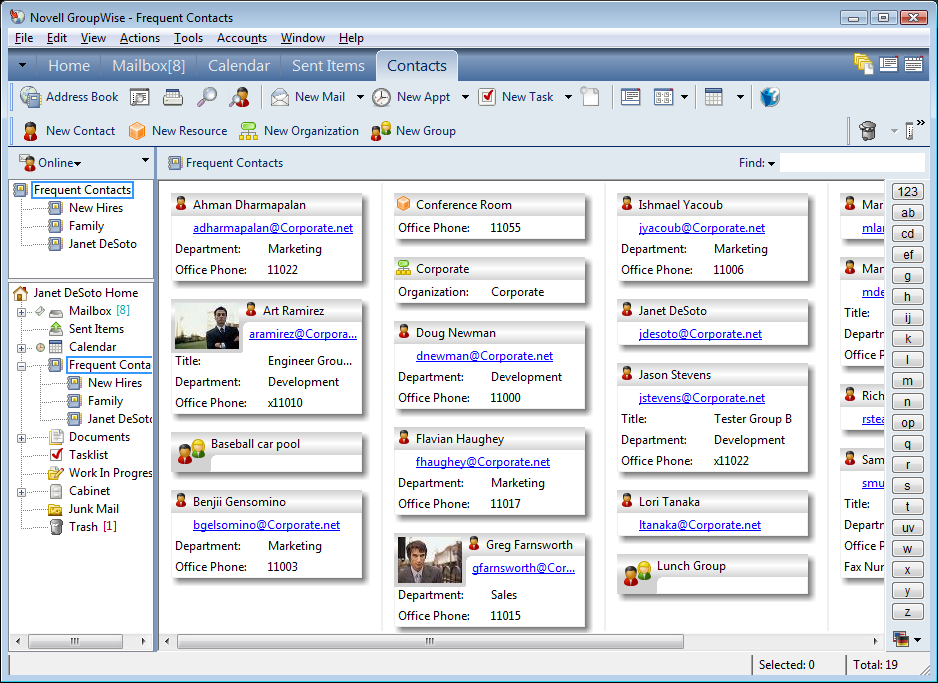Switch to the Mailbox[8] tab
938x683 pixels.
pos(149,66)
